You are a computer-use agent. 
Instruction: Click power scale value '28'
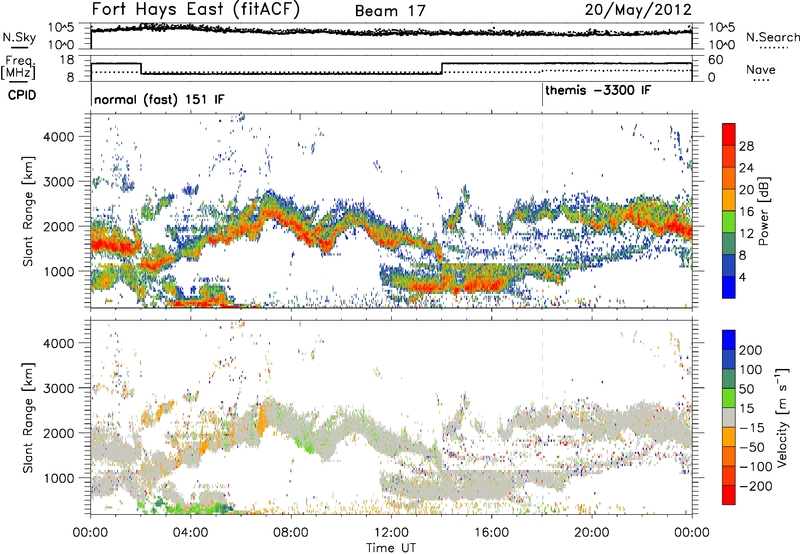point(746,146)
